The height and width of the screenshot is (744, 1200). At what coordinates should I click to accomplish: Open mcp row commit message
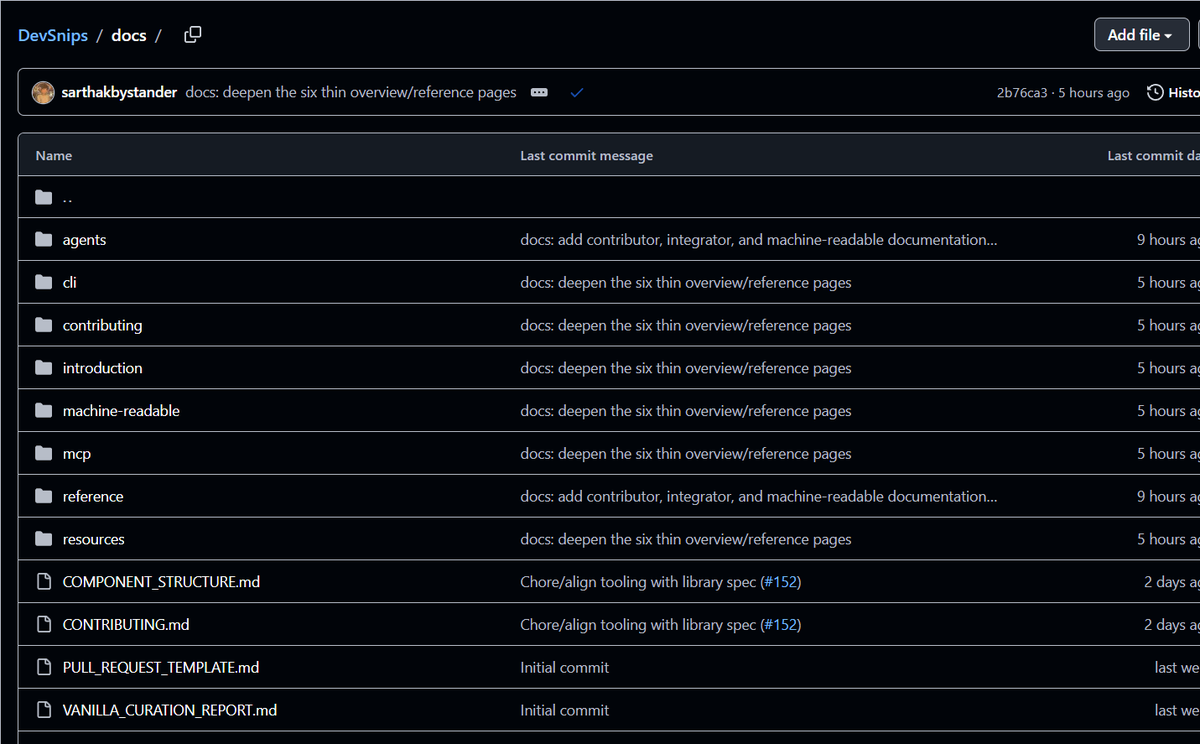[686, 454]
